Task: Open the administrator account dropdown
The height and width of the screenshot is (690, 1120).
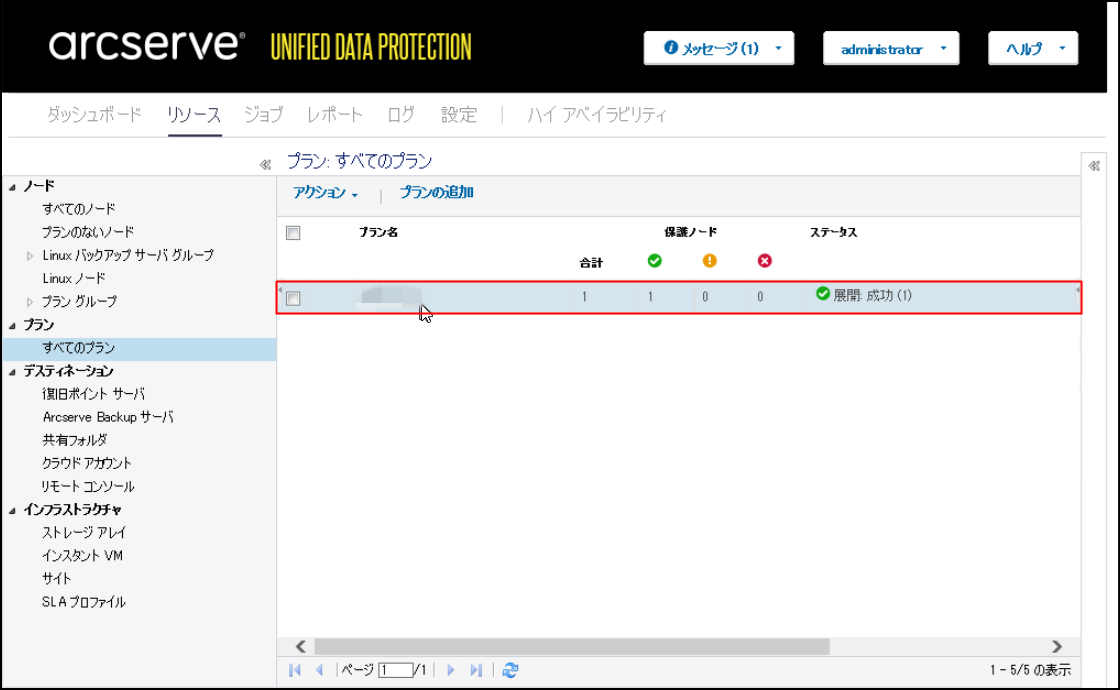Action: pos(891,49)
